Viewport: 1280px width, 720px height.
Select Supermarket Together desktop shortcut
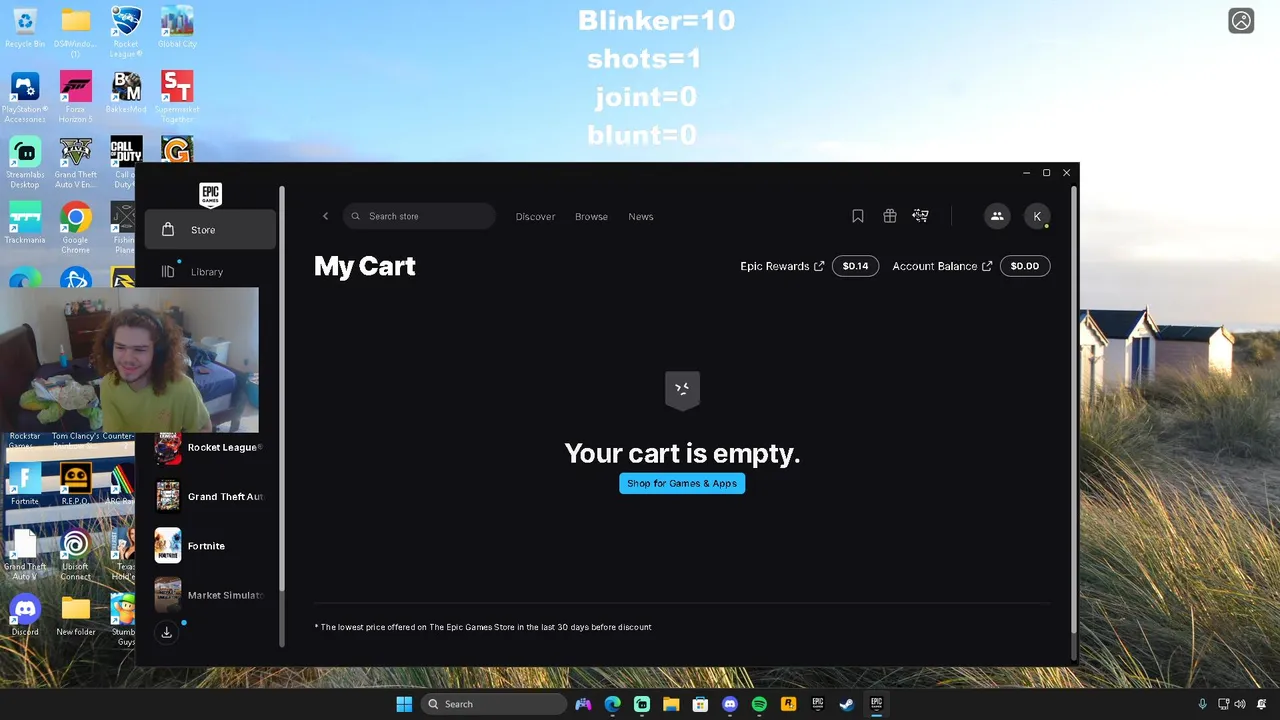177,97
